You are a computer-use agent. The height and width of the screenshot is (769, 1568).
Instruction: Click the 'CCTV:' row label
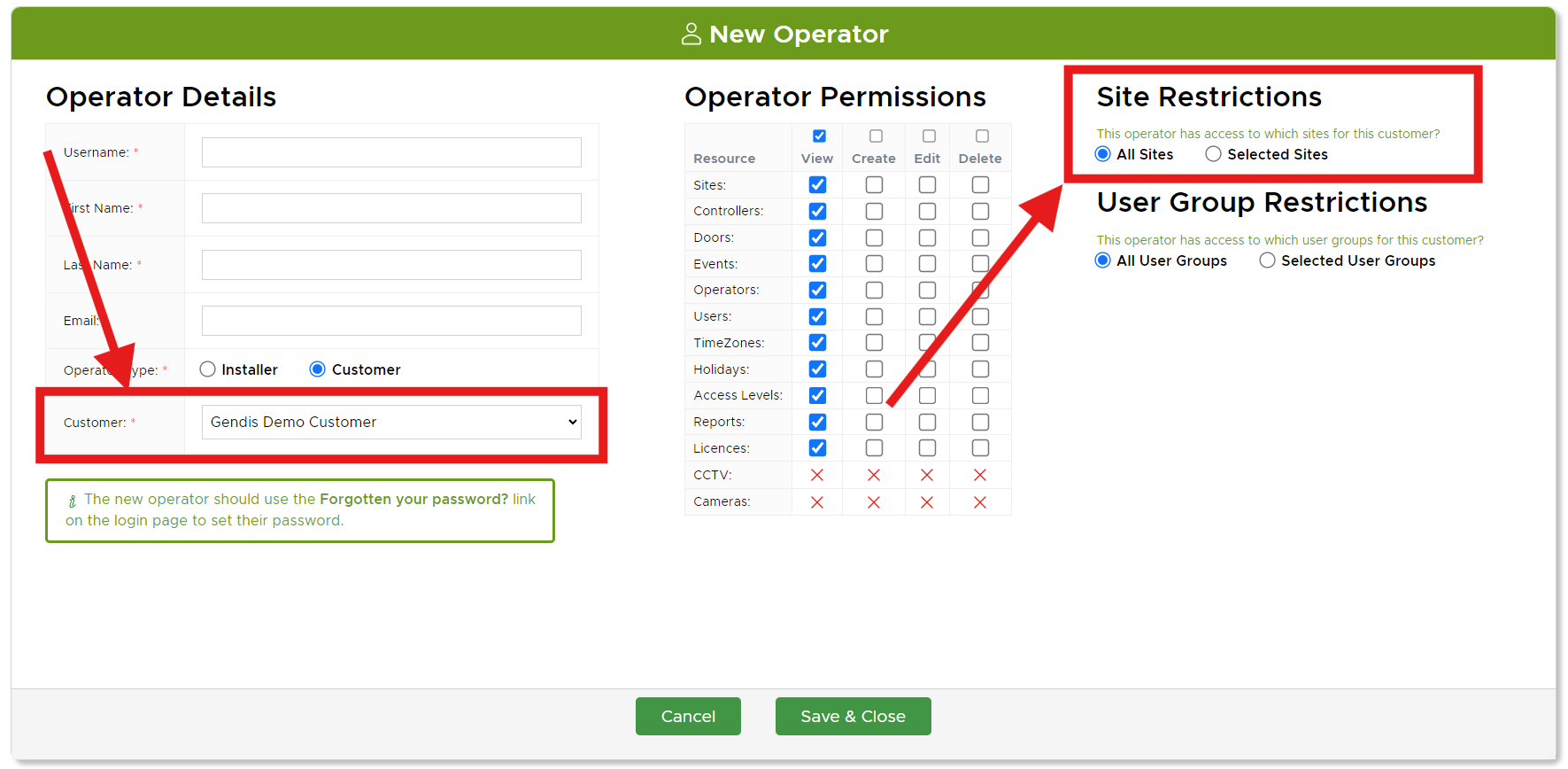(x=713, y=475)
